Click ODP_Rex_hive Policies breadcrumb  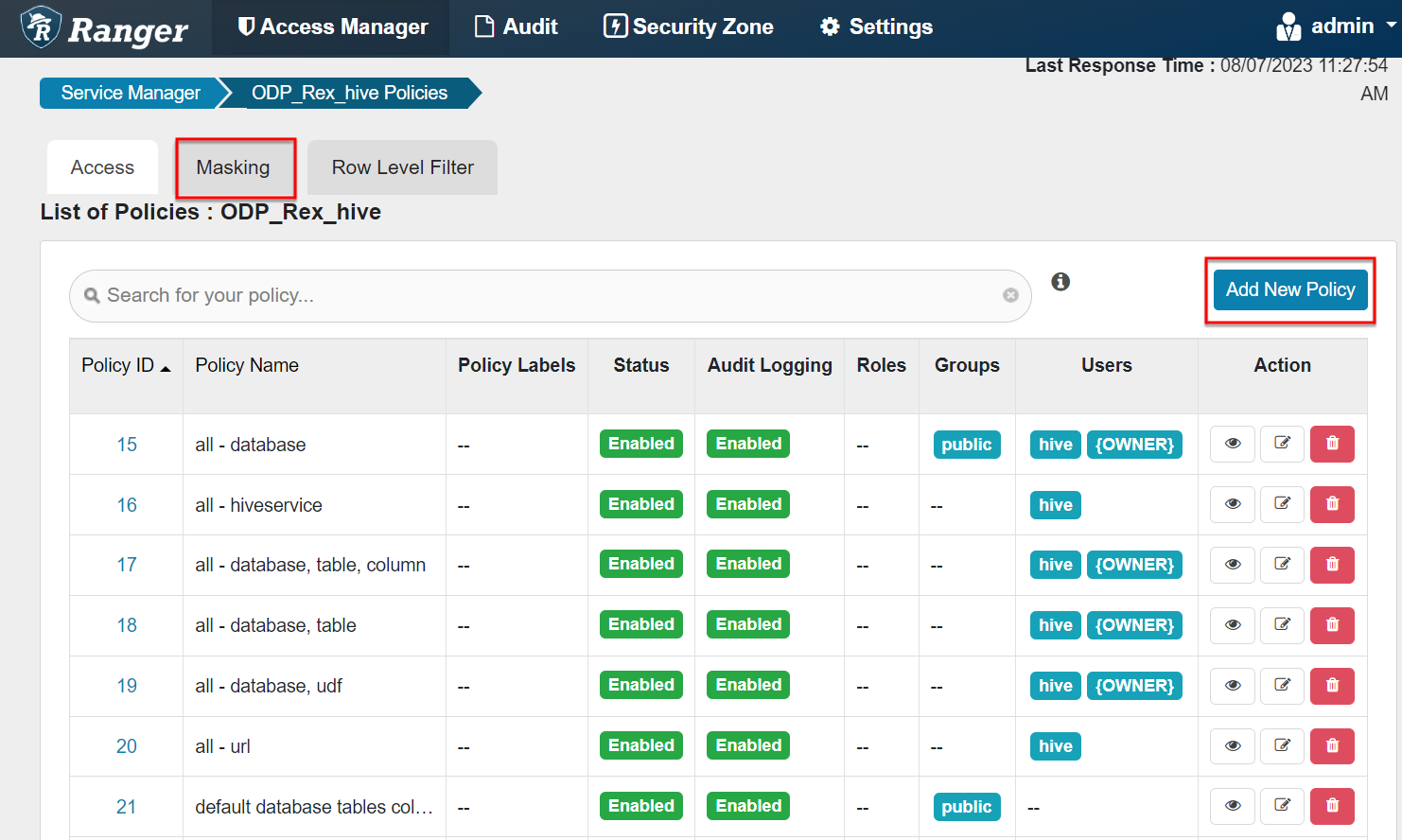(349, 93)
